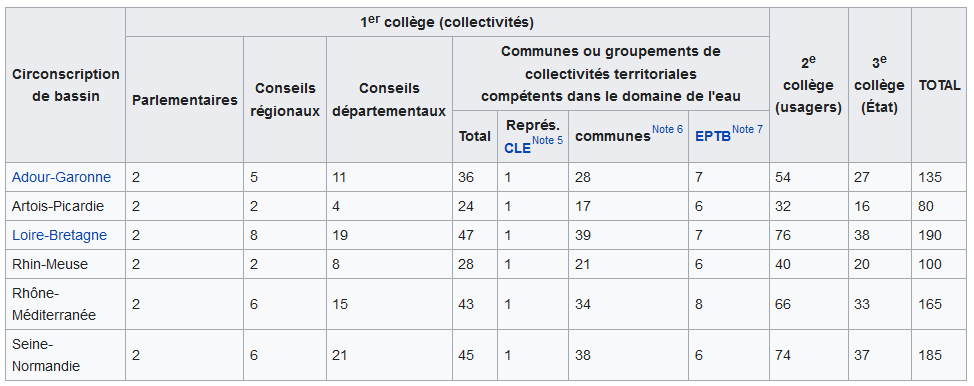Open the Loire-Bretagne link
Image resolution: width=974 pixels, height=386 pixels.
[59, 235]
